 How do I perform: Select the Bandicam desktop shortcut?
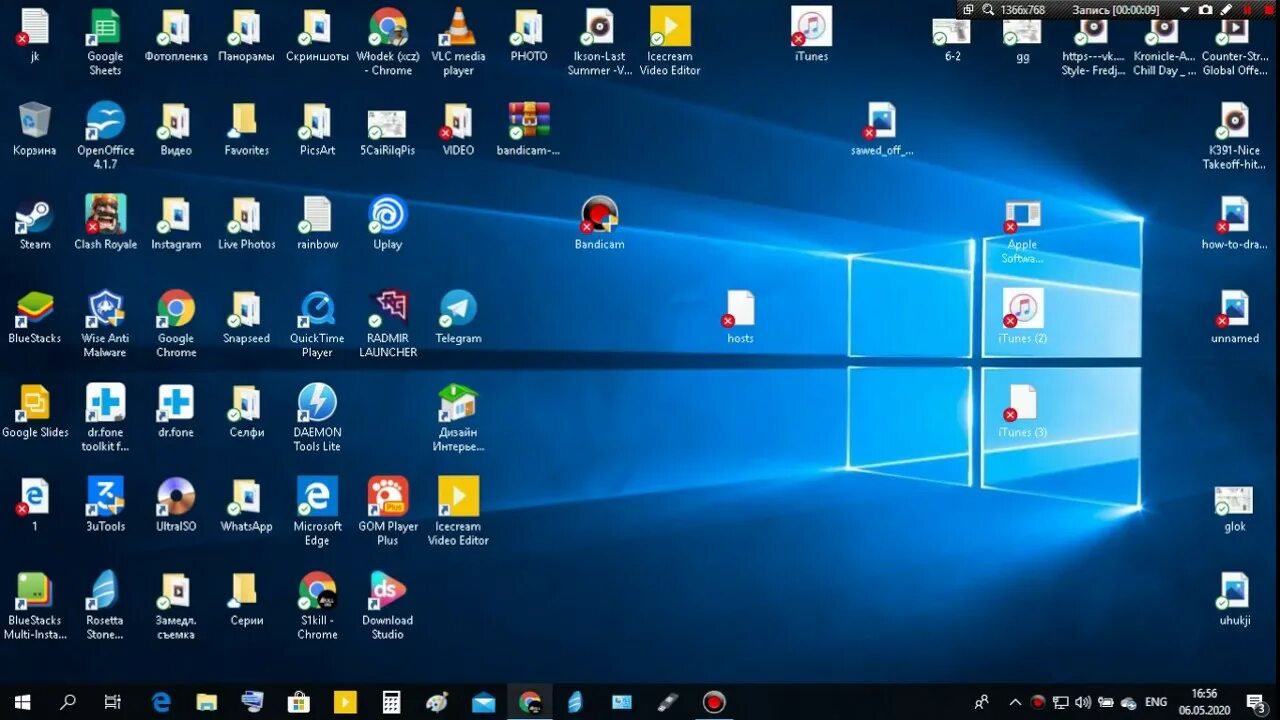point(599,222)
